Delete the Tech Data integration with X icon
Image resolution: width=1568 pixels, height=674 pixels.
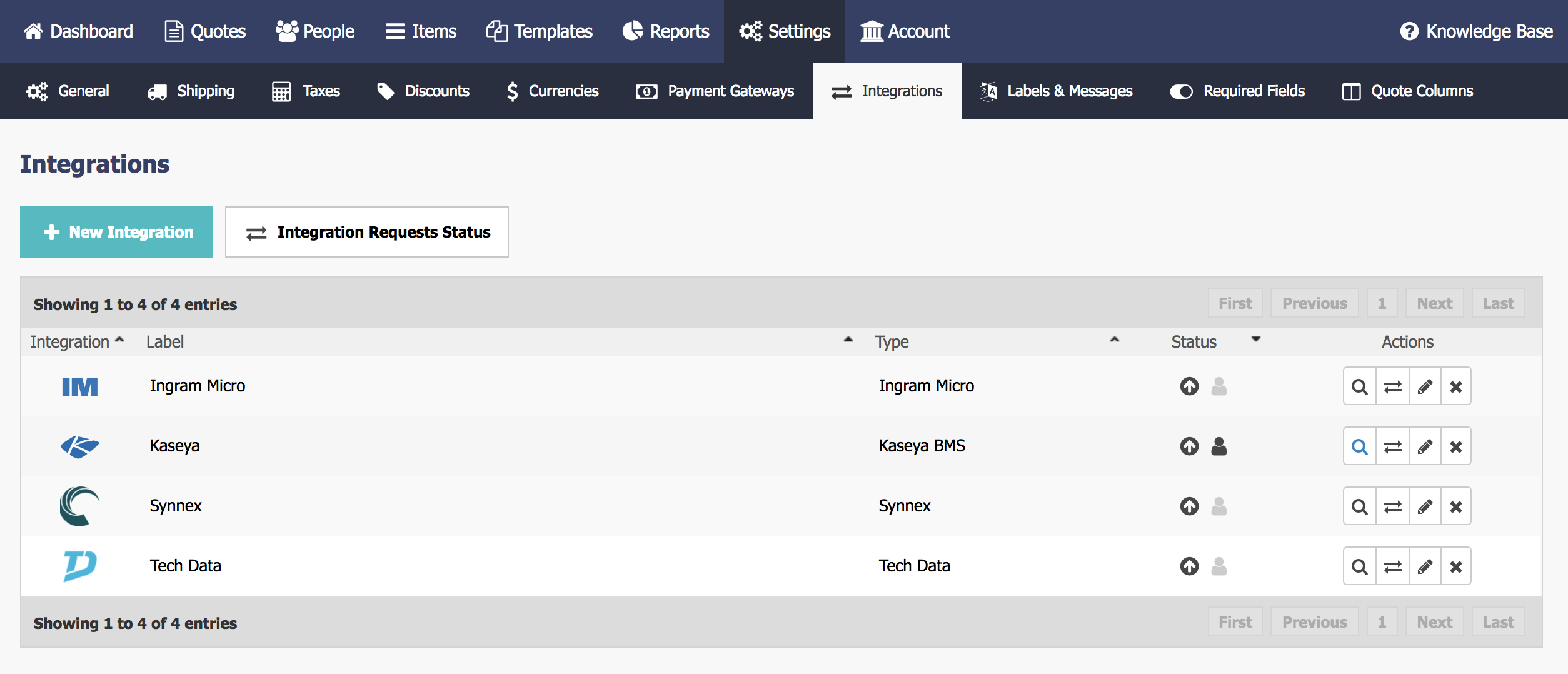(x=1455, y=566)
